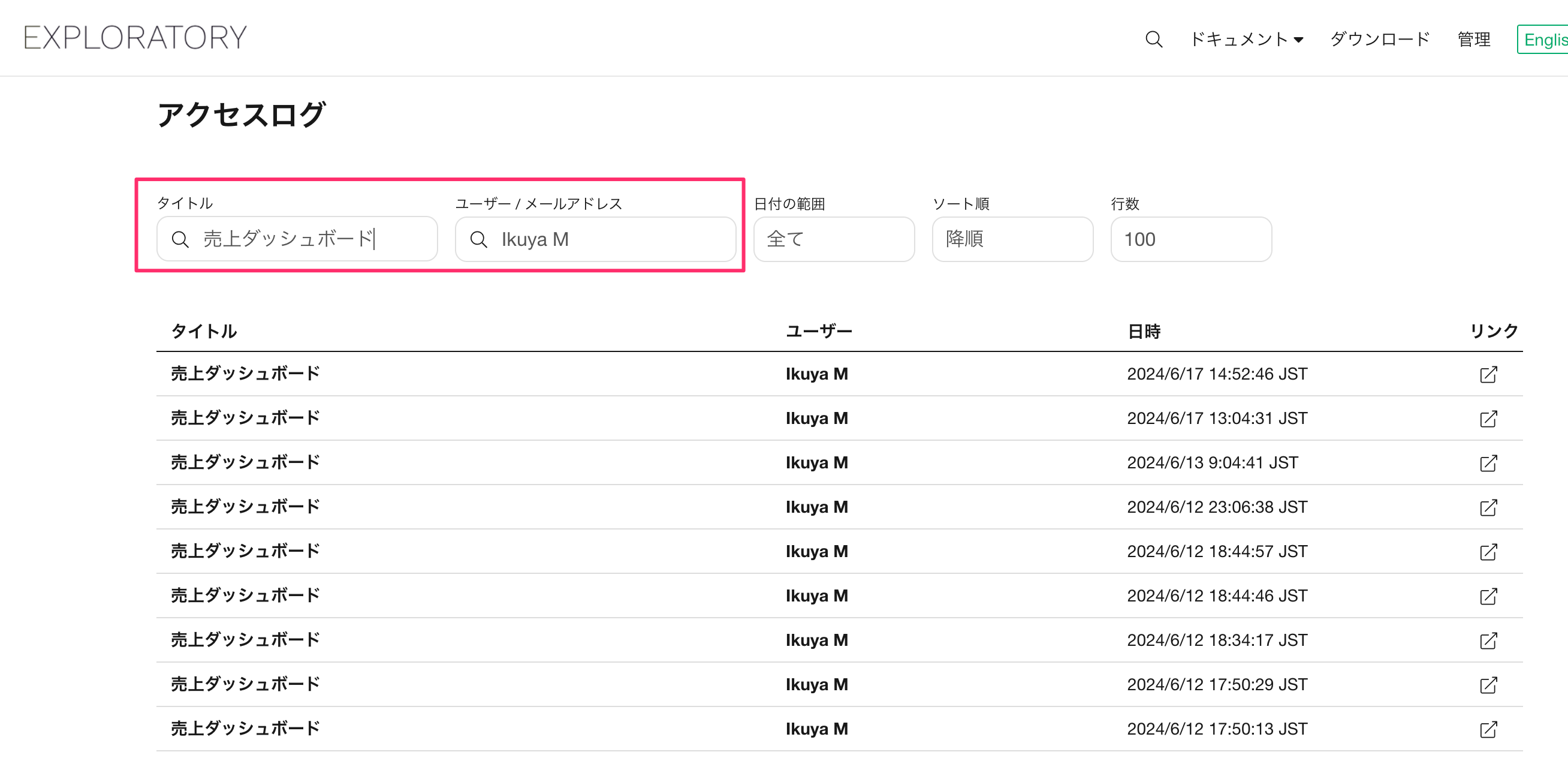Open the external link for the 18:44:46 log entry

[1488, 597]
